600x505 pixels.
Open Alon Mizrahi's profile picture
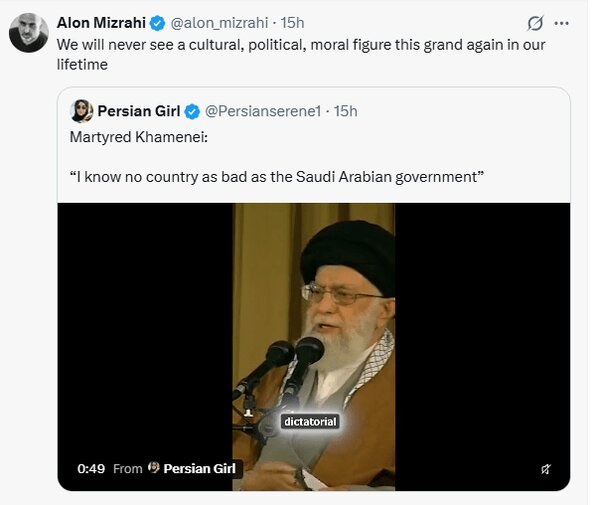[29, 33]
